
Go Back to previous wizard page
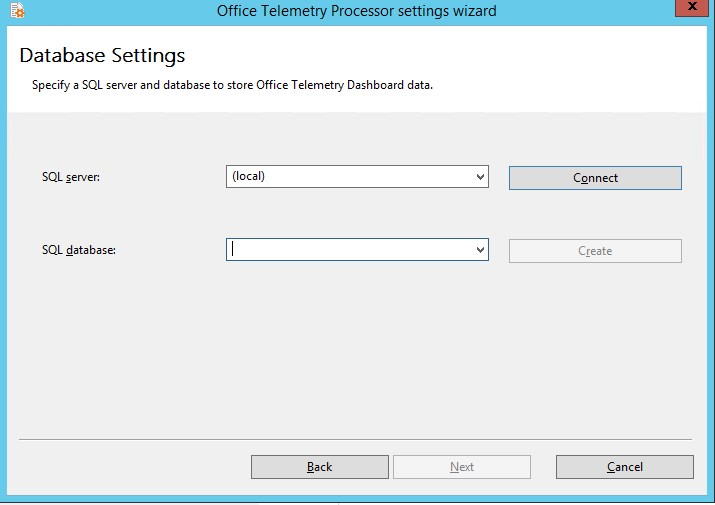coord(320,467)
